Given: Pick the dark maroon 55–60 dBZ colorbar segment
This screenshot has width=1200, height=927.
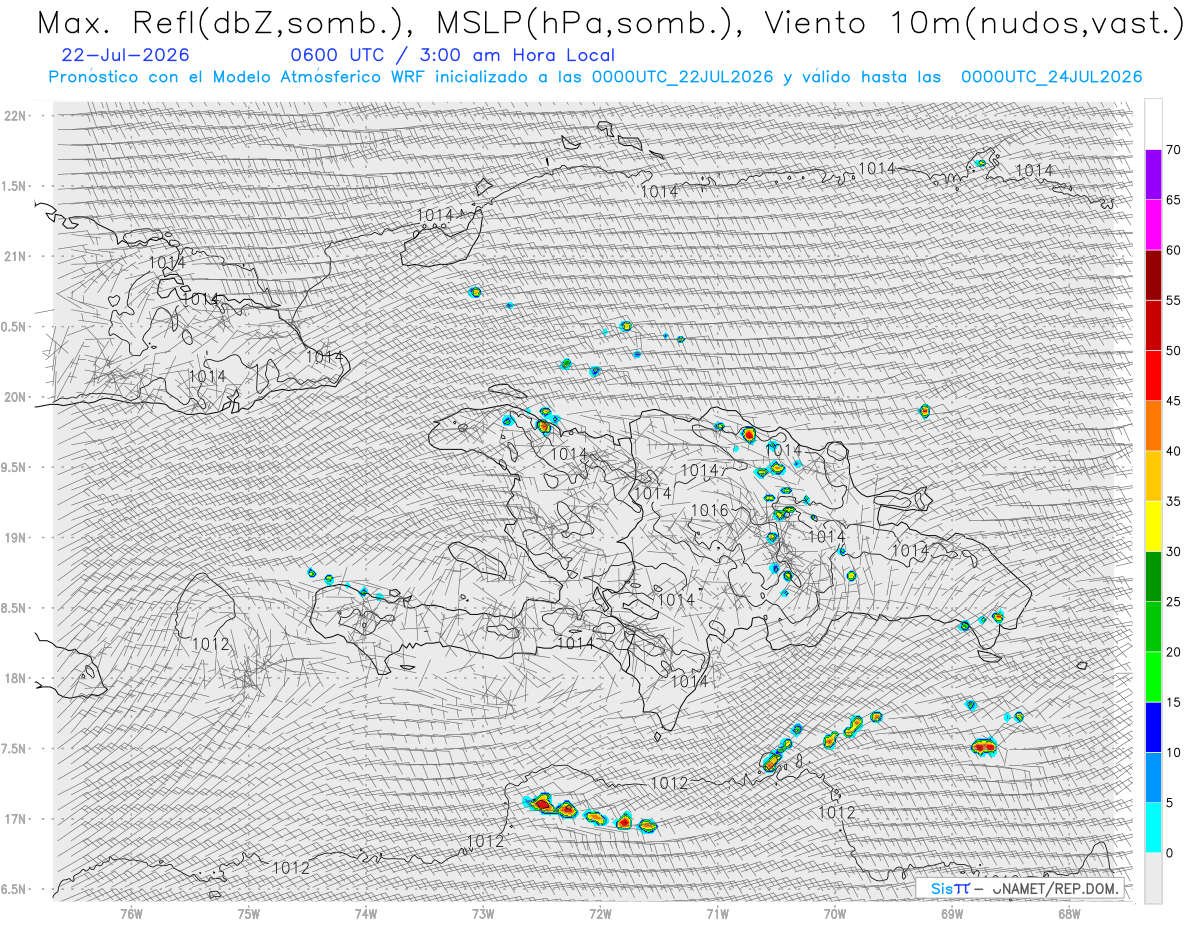Looking at the screenshot, I should (x=1153, y=275).
